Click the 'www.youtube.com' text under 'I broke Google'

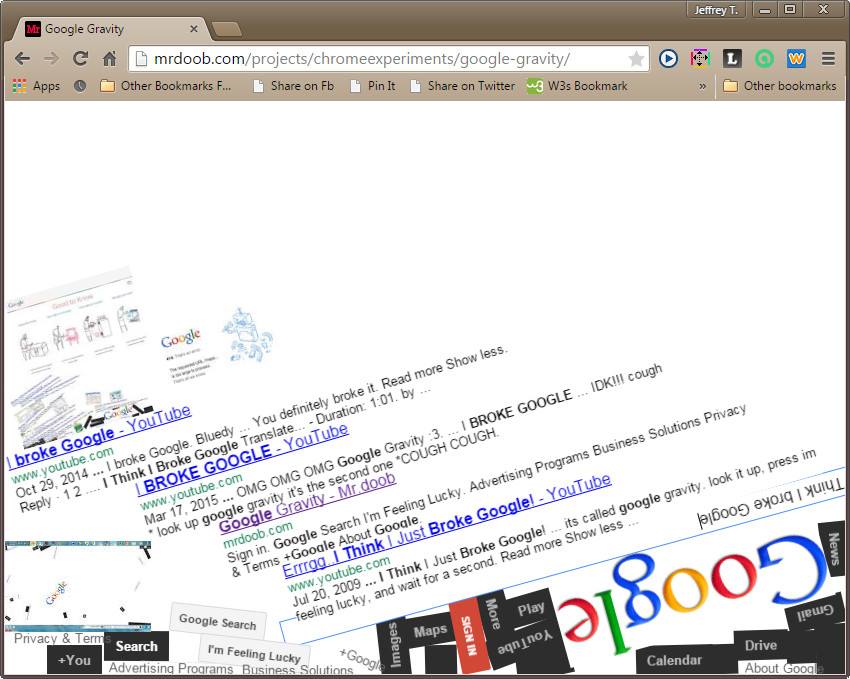62,465
